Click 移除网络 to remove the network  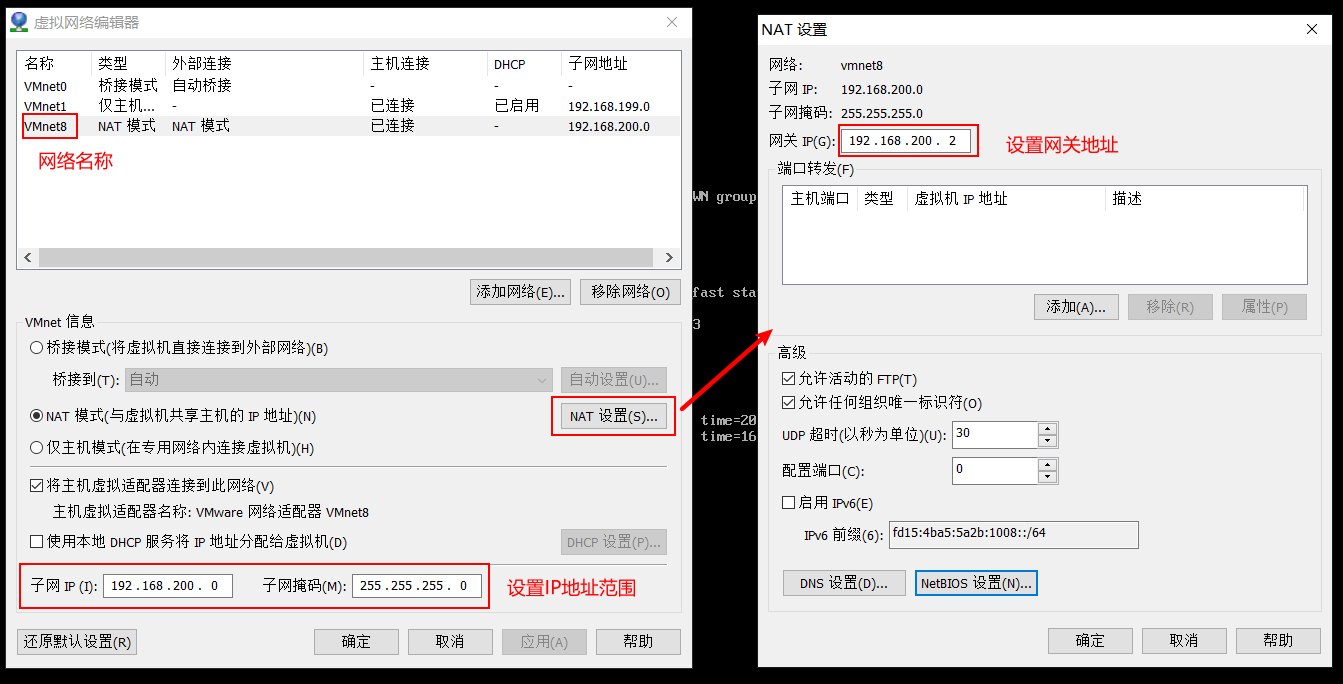[630, 292]
